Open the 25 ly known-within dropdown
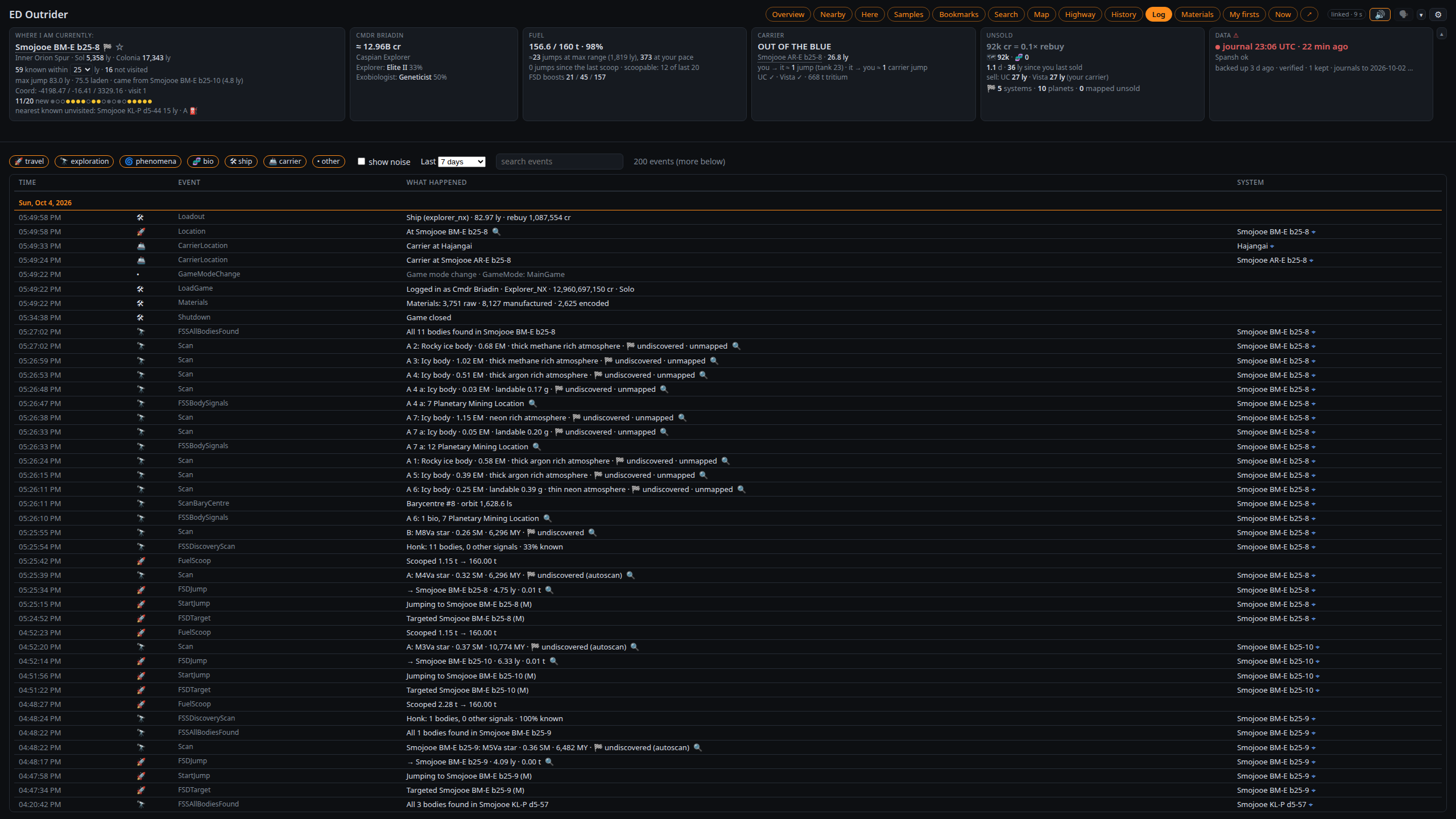This screenshot has width=1456, height=819. click(81, 70)
